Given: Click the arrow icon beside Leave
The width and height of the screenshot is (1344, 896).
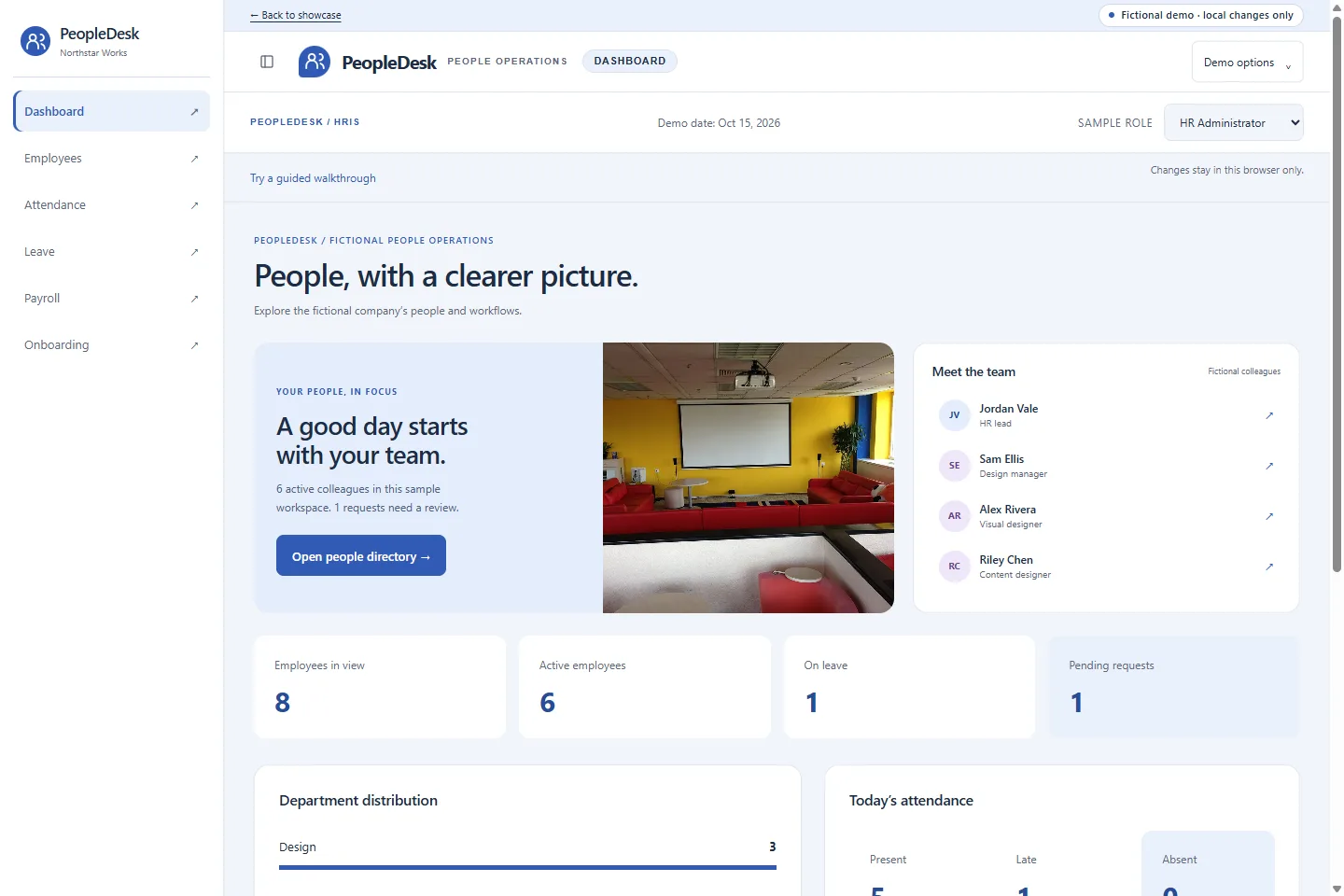Looking at the screenshot, I should point(194,252).
